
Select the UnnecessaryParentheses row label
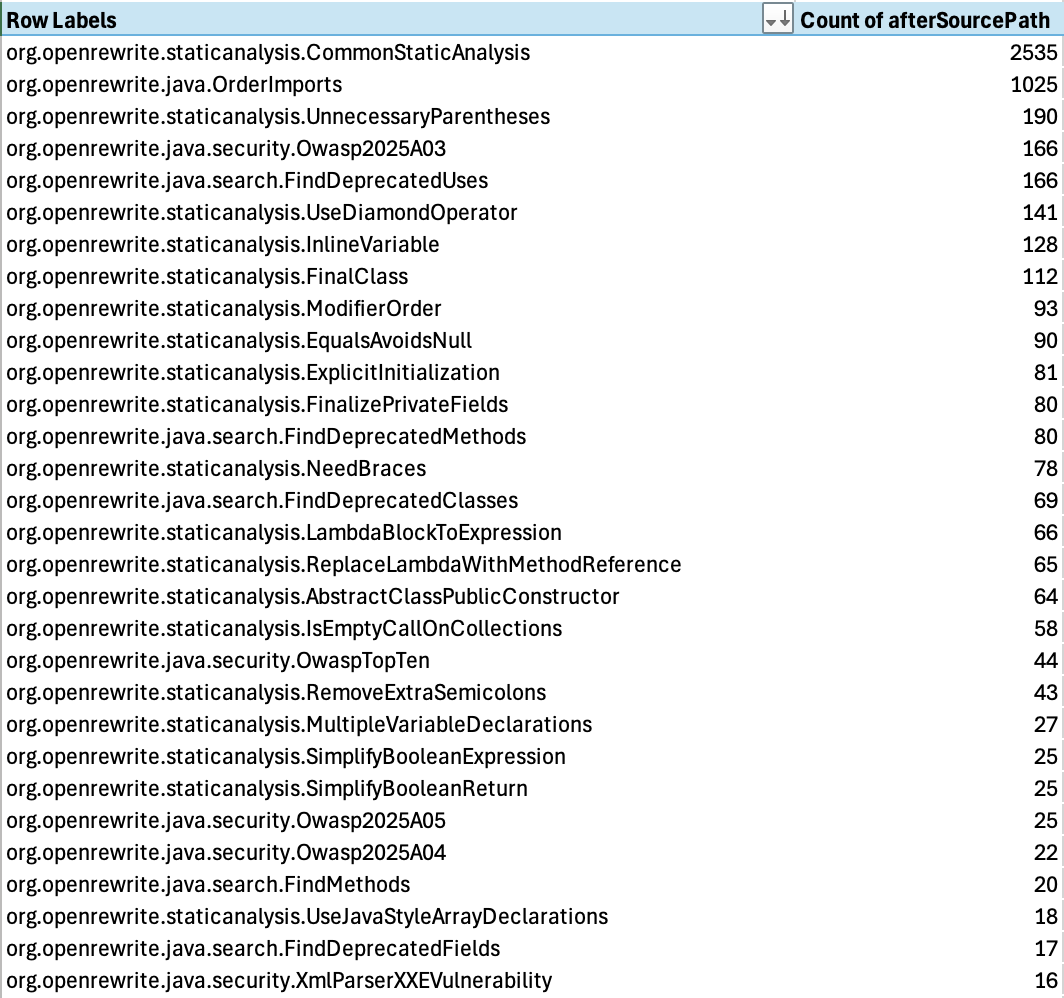click(278, 117)
